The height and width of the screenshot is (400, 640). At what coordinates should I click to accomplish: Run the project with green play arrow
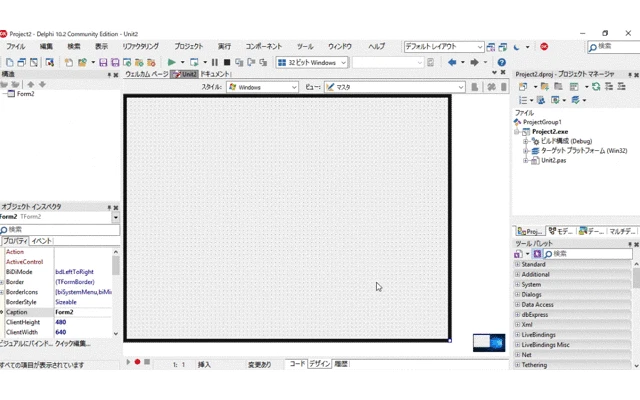(x=171, y=62)
